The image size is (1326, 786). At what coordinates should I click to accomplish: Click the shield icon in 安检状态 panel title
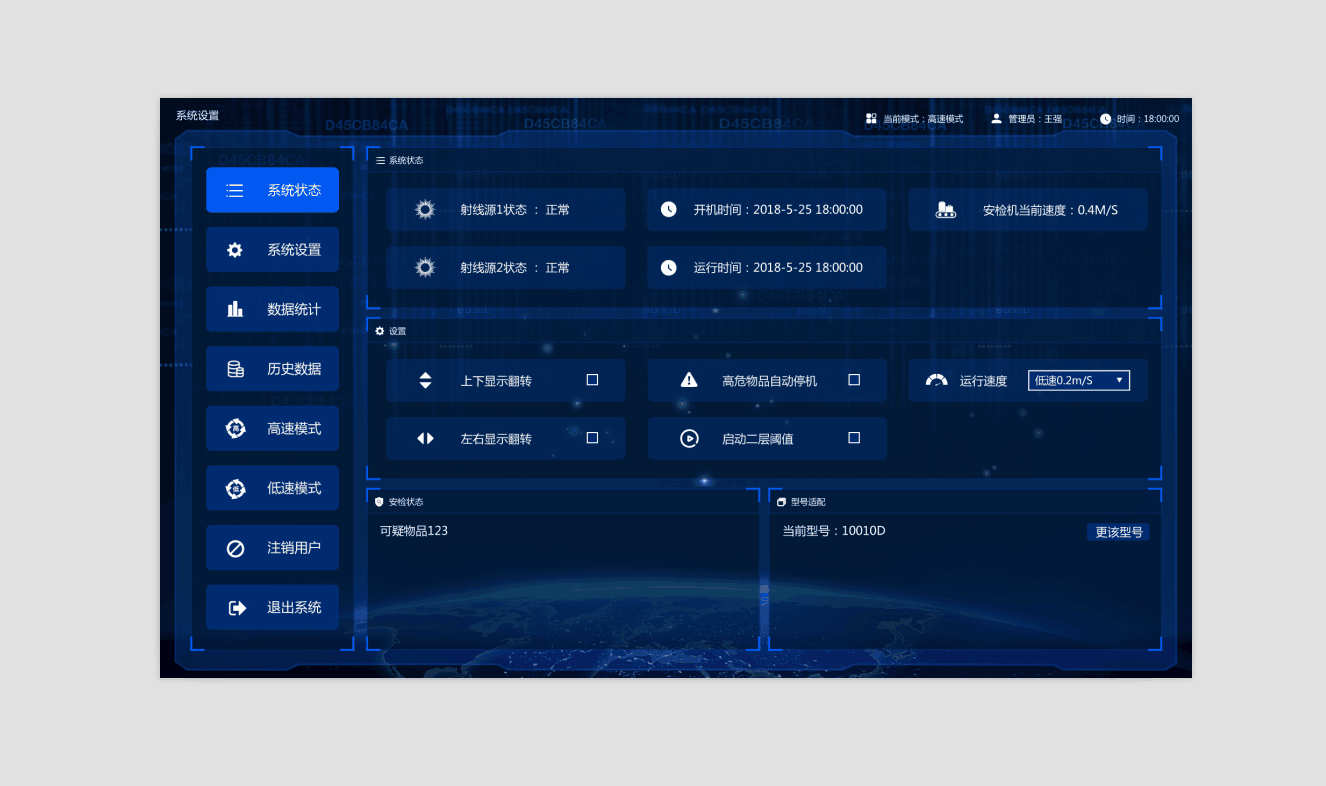click(379, 502)
